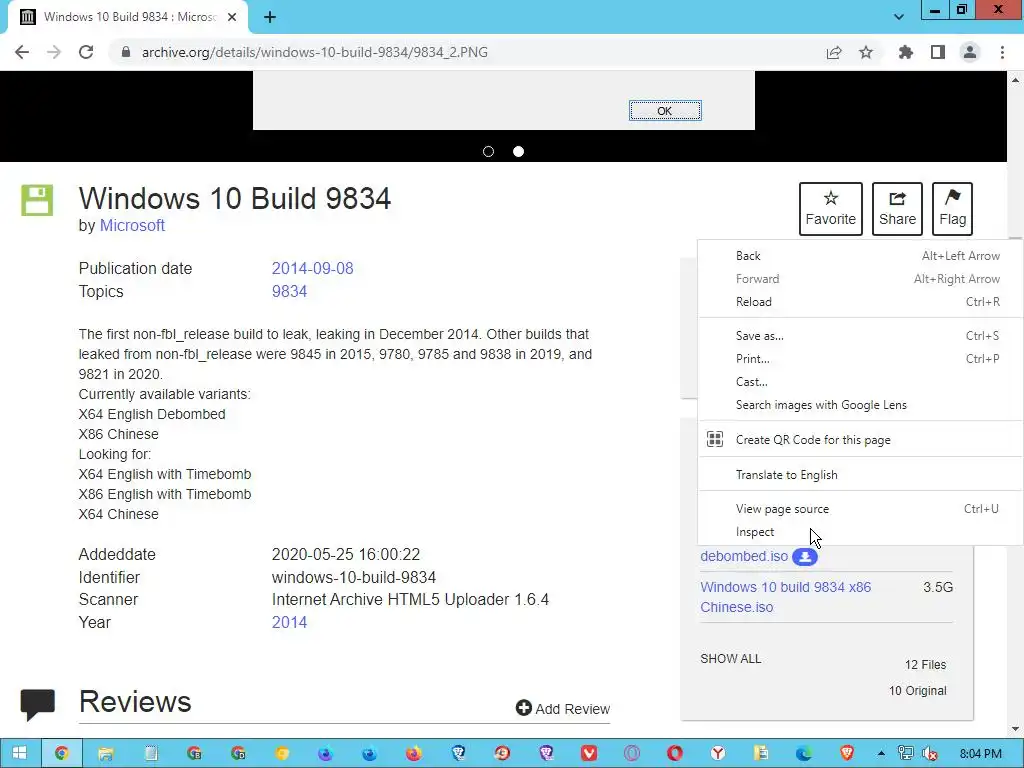Image resolution: width=1024 pixels, height=768 pixels.
Task: Select the second carousel image dot
Action: [518, 152]
